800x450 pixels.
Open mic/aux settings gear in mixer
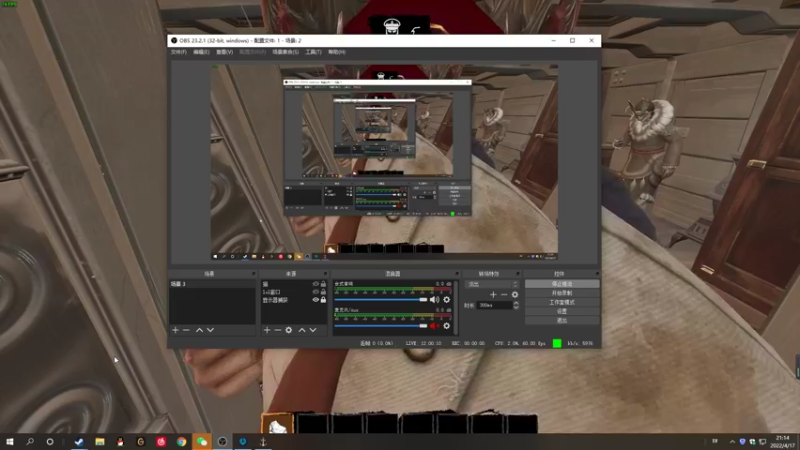(447, 326)
